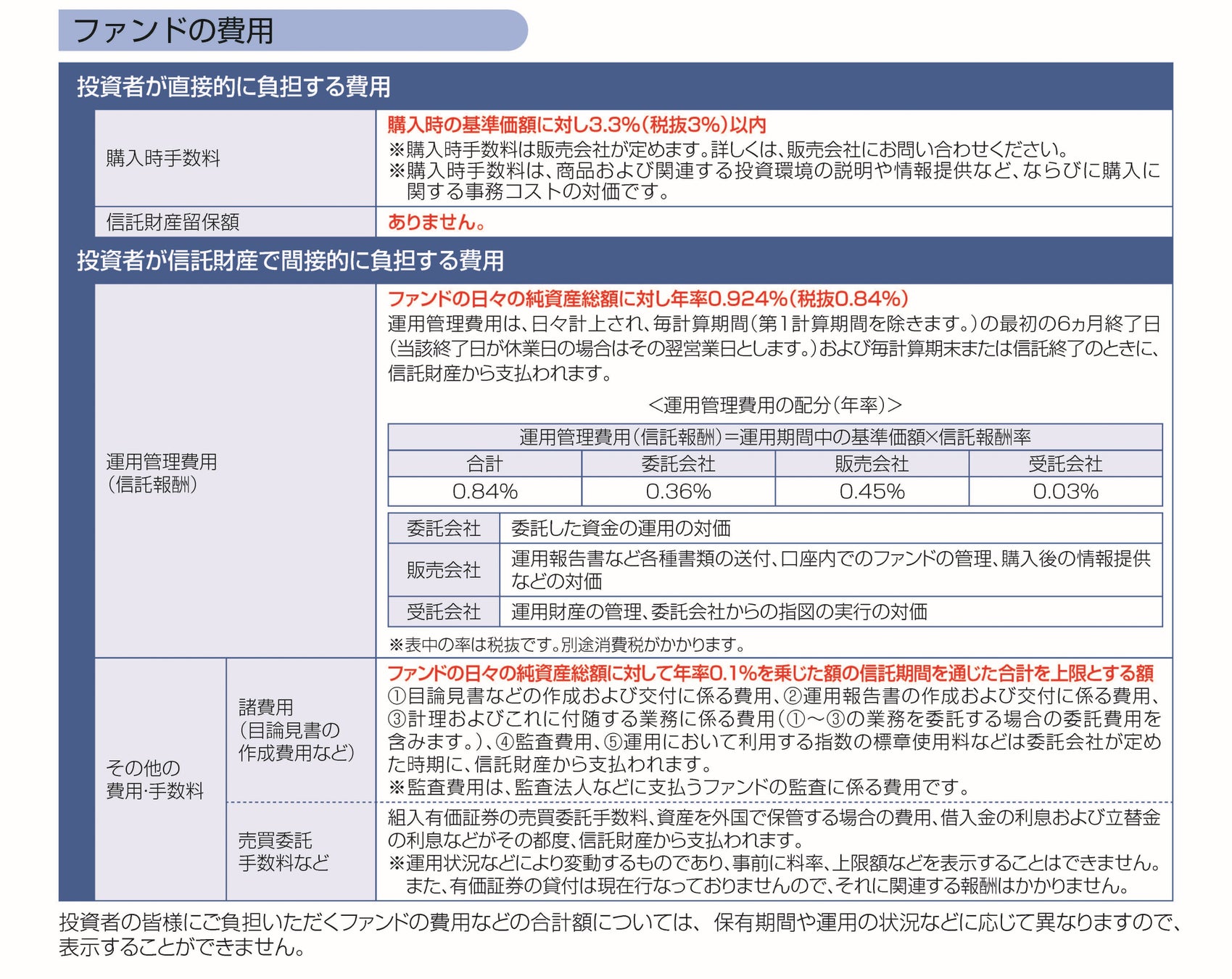
Task: Click the footer paragraph starting "投資者の皆様にご負担いただく"
Action: [620, 935]
